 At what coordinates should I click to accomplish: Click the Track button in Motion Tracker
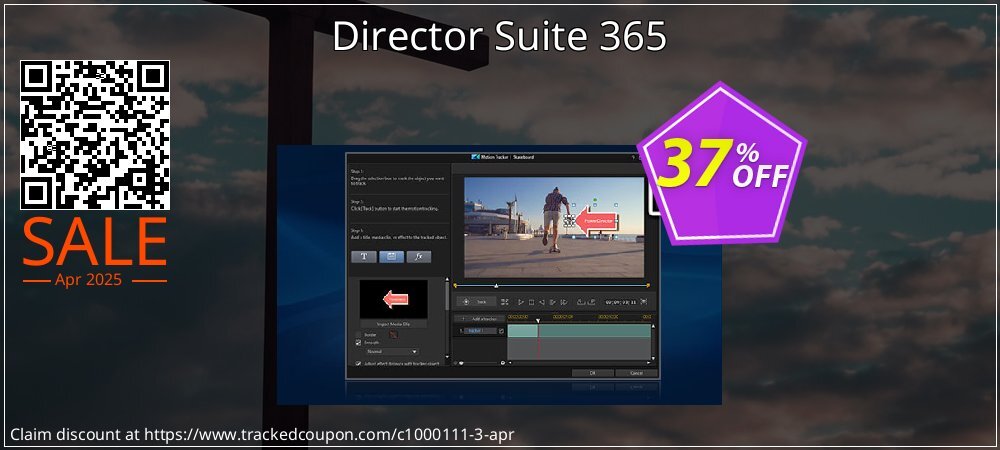pyautogui.click(x=476, y=301)
